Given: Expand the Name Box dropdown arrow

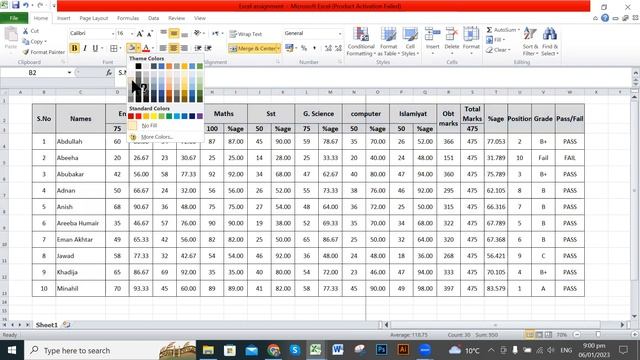Looking at the screenshot, I should pyautogui.click(x=69, y=72).
